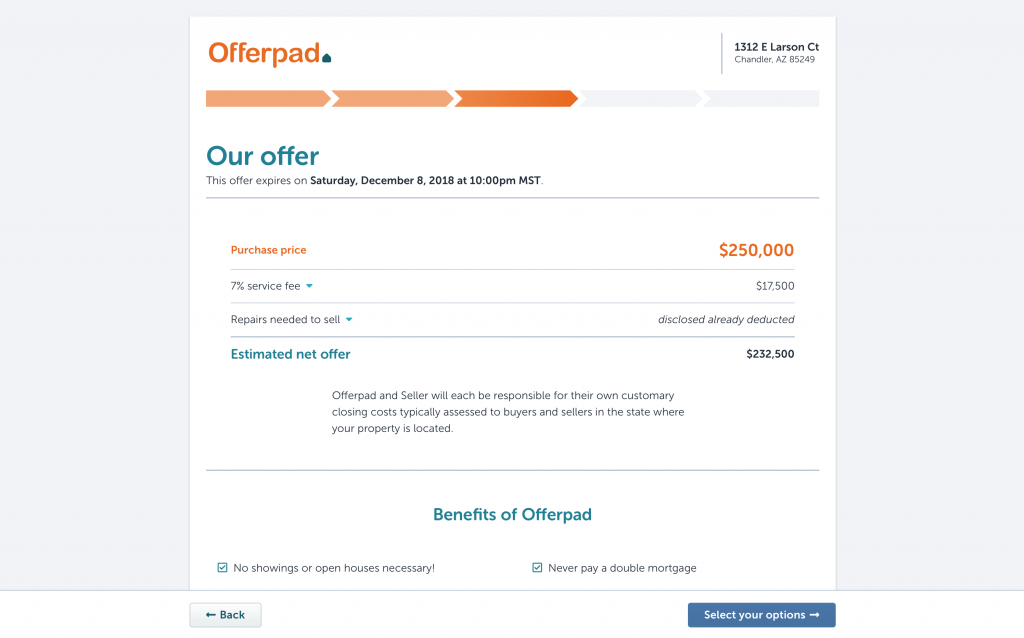Toggle the Never pay a double mortgage checkbox
1024x638 pixels.
point(537,567)
